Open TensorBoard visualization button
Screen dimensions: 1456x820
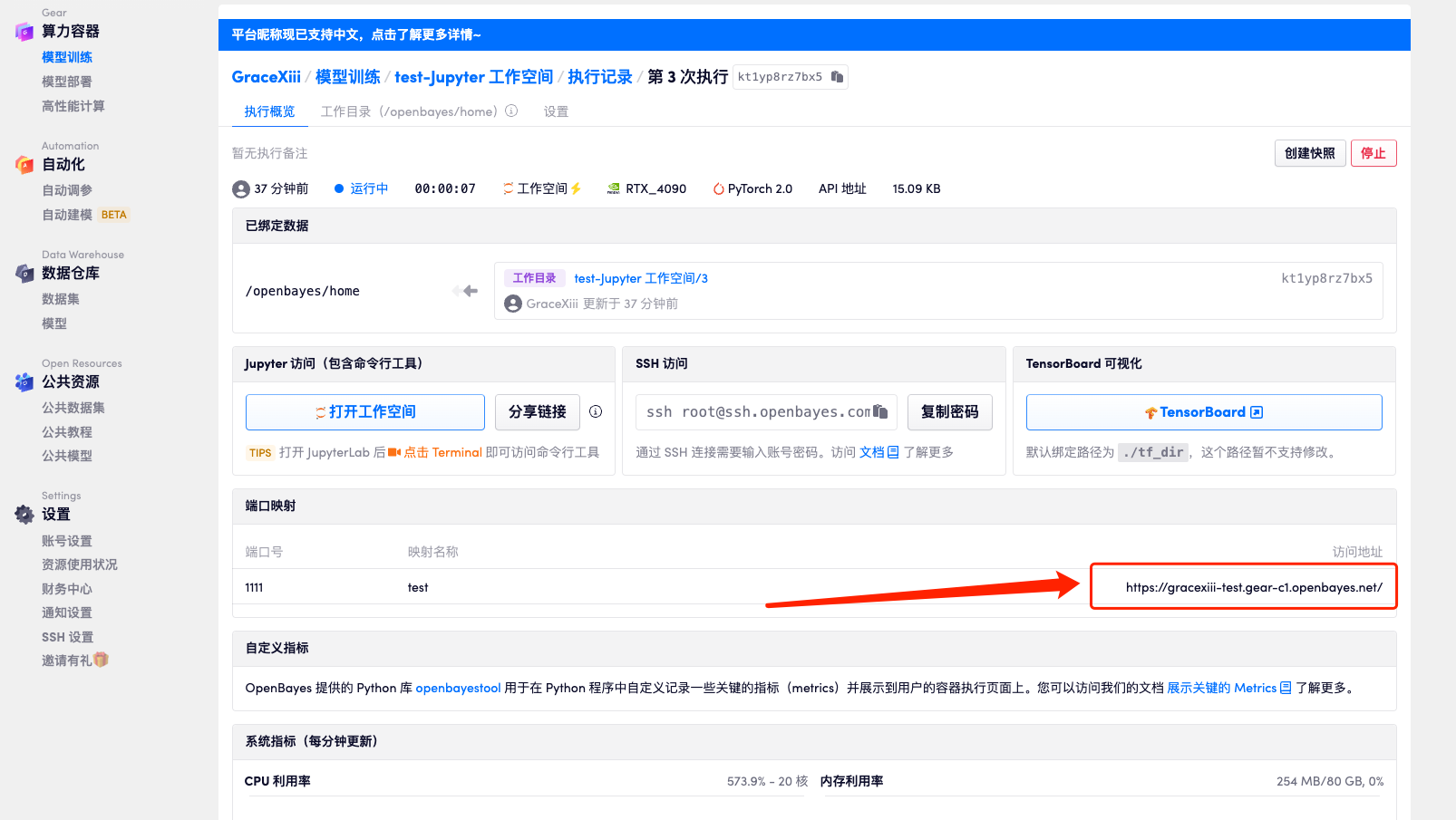(1203, 412)
